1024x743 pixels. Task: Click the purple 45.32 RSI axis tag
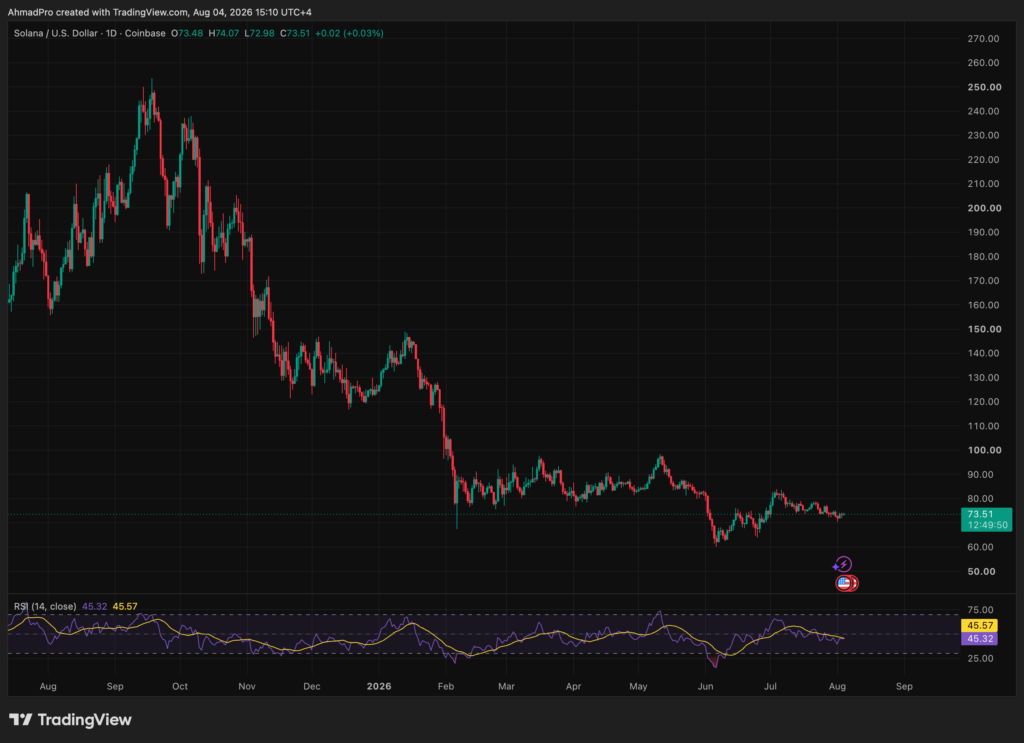tap(979, 639)
